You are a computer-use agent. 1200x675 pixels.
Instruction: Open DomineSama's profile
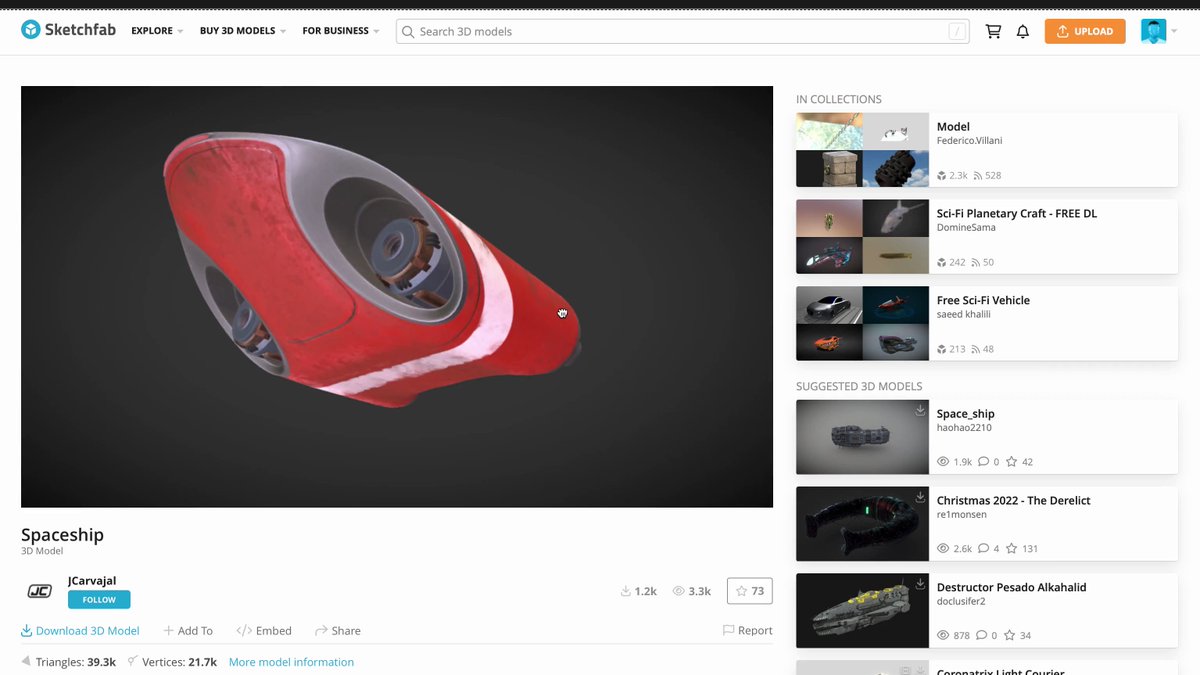pyautogui.click(x=966, y=228)
